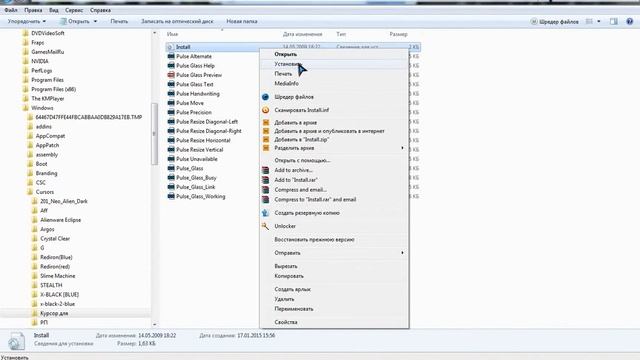The image size is (640, 360).
Task: Select the Pulse Unavailable file
Action: [x=197, y=159]
